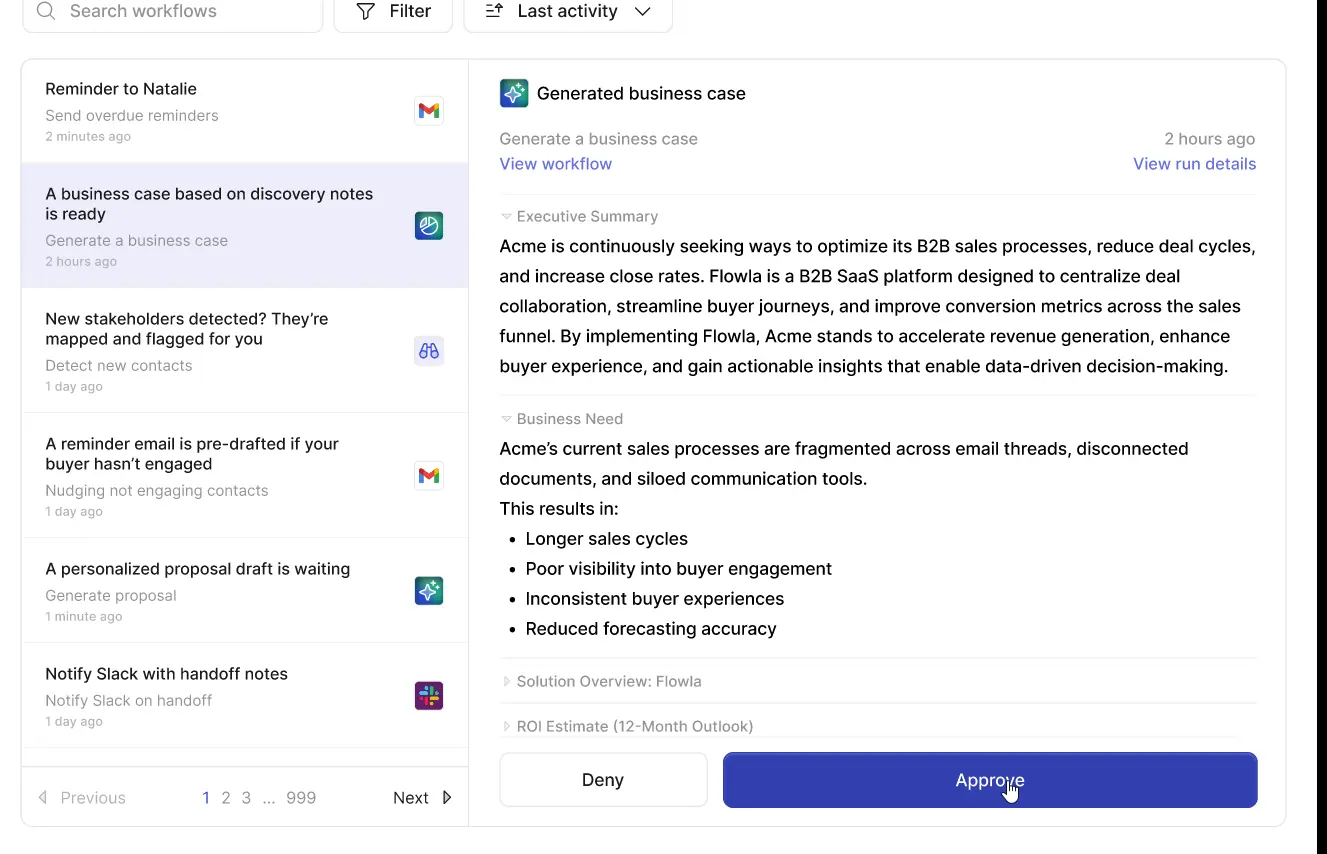Click 'Detect new contacts' subtitle
Image resolution: width=1327 pixels, height=854 pixels.
click(119, 366)
